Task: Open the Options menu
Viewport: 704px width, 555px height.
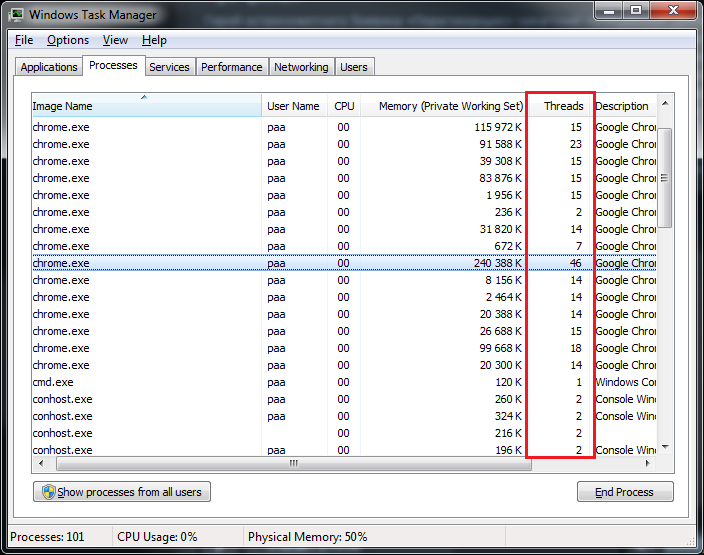Action: coord(68,40)
